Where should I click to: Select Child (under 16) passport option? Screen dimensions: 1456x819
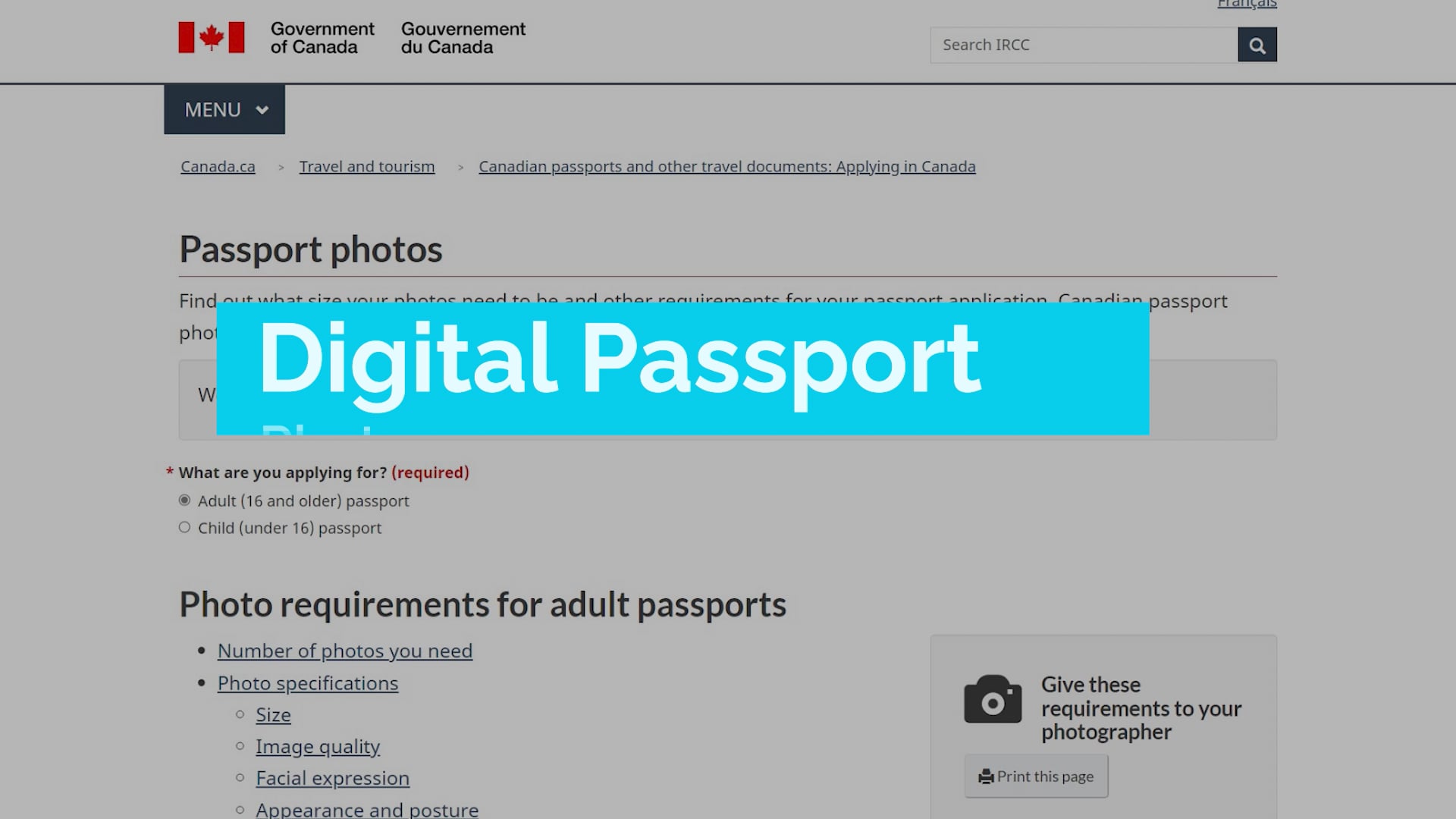coord(184,527)
